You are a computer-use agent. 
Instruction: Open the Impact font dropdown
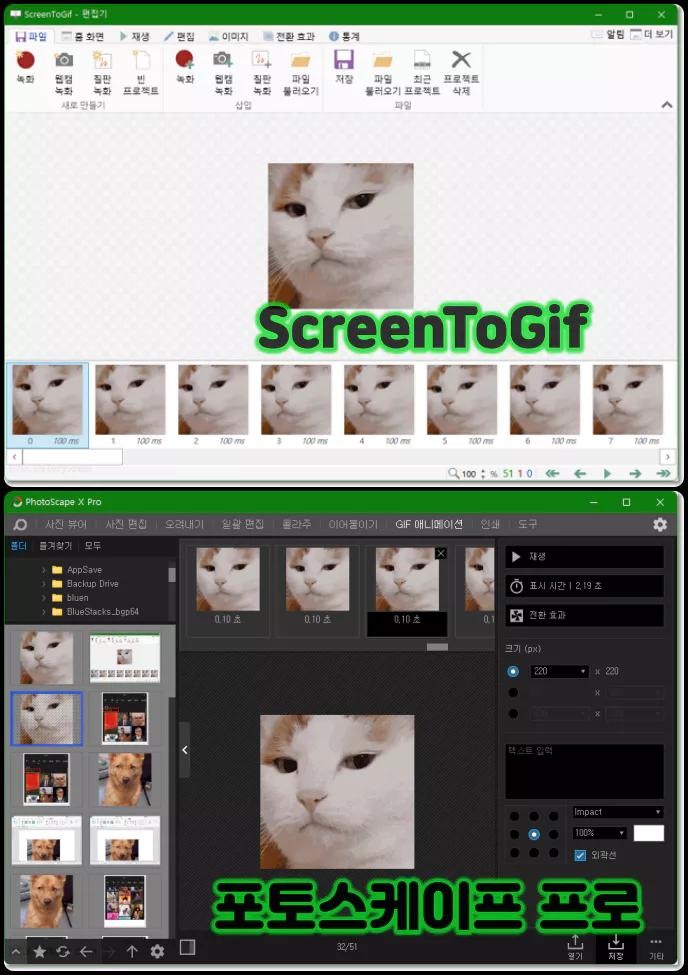[618, 812]
